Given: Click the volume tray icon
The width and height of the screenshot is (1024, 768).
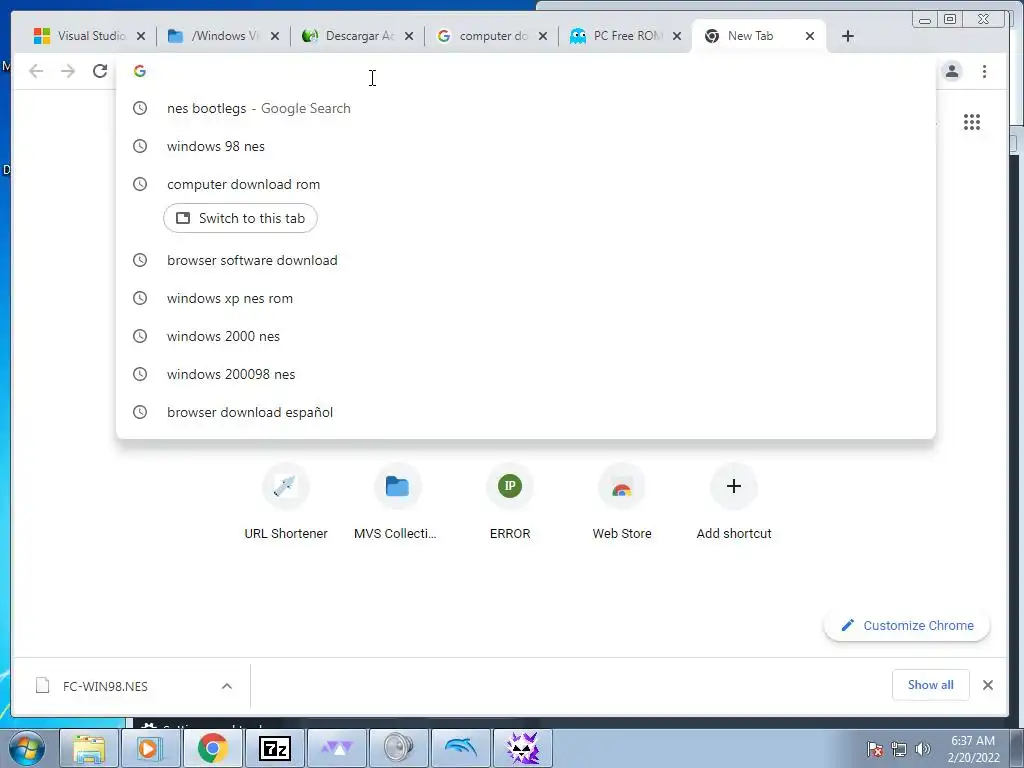Looking at the screenshot, I should (x=923, y=749).
